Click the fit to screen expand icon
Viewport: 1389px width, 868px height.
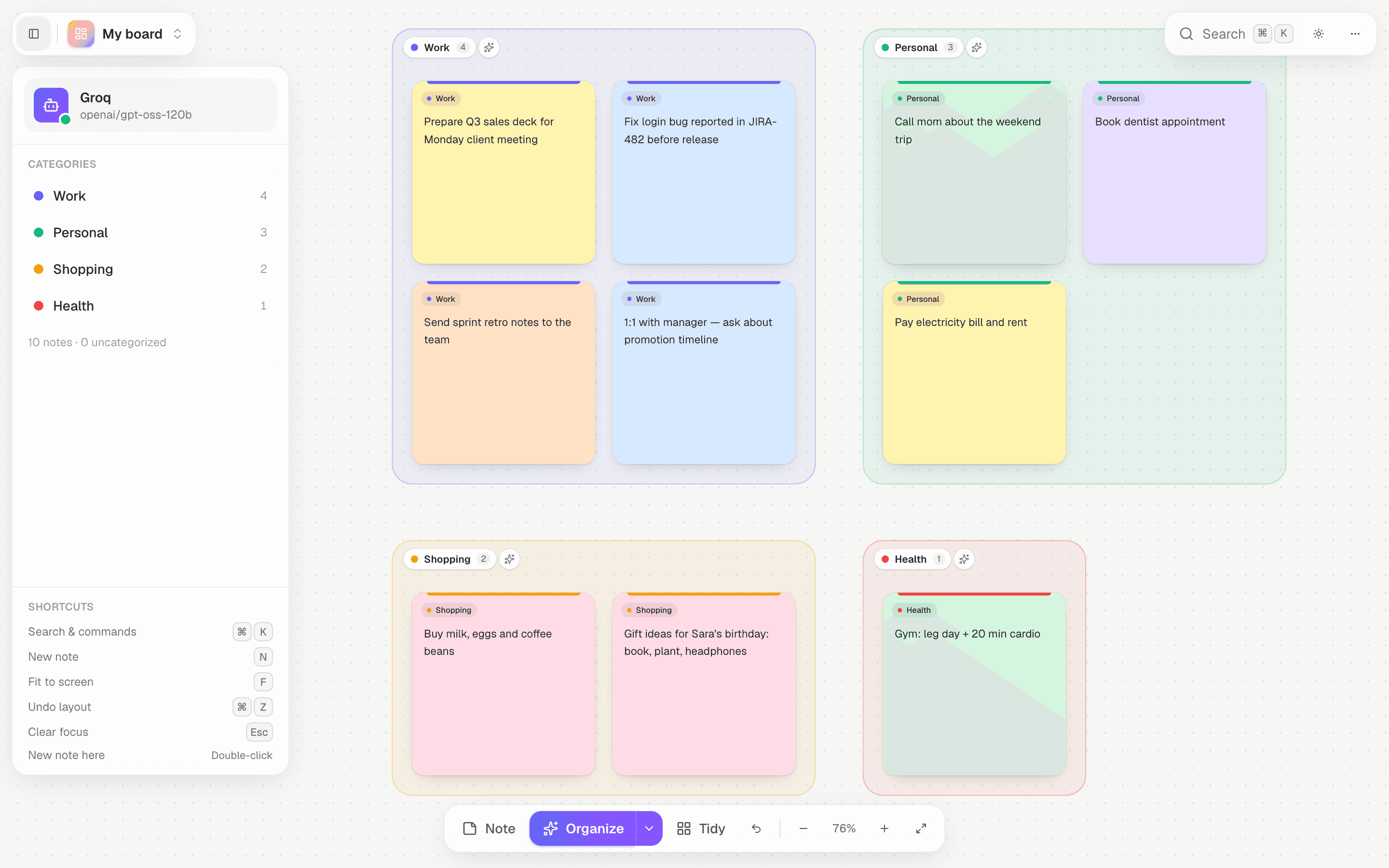[921, 828]
